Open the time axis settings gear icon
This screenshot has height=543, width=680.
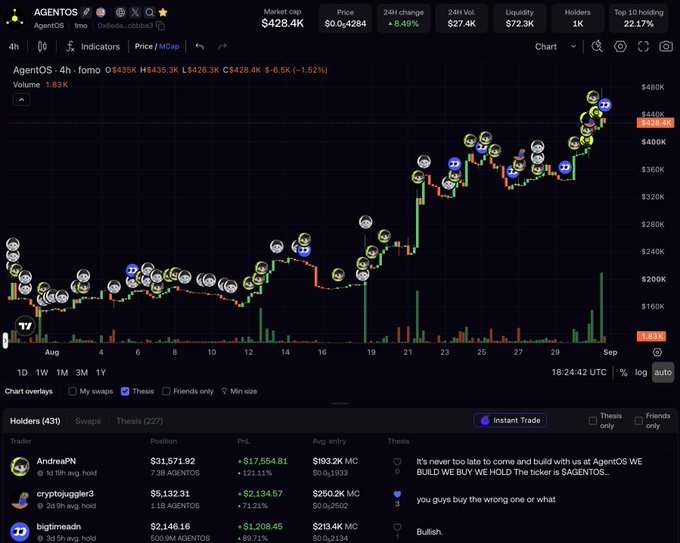coord(657,352)
